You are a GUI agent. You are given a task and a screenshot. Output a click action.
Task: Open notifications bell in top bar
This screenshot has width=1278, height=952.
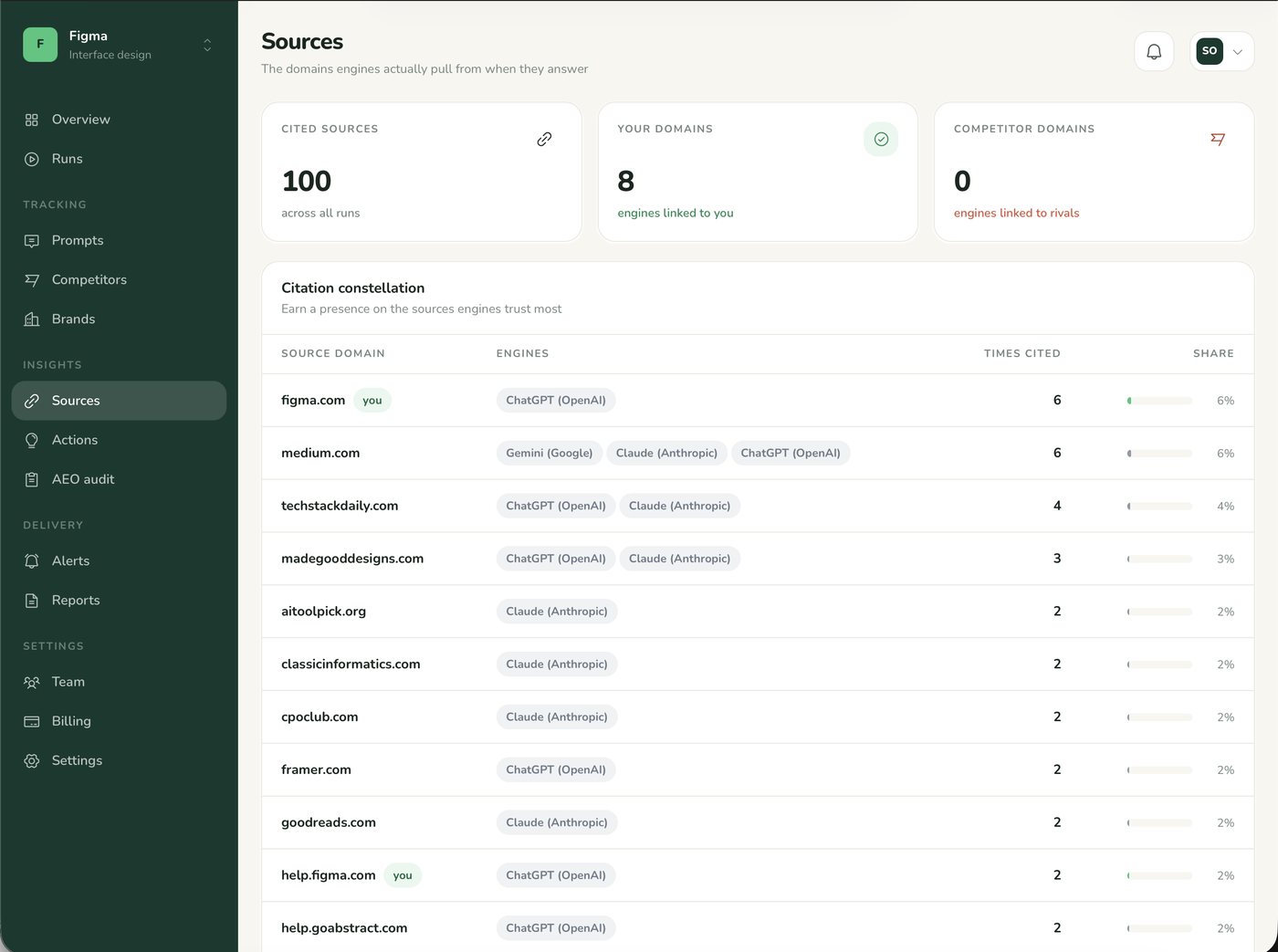point(1154,51)
